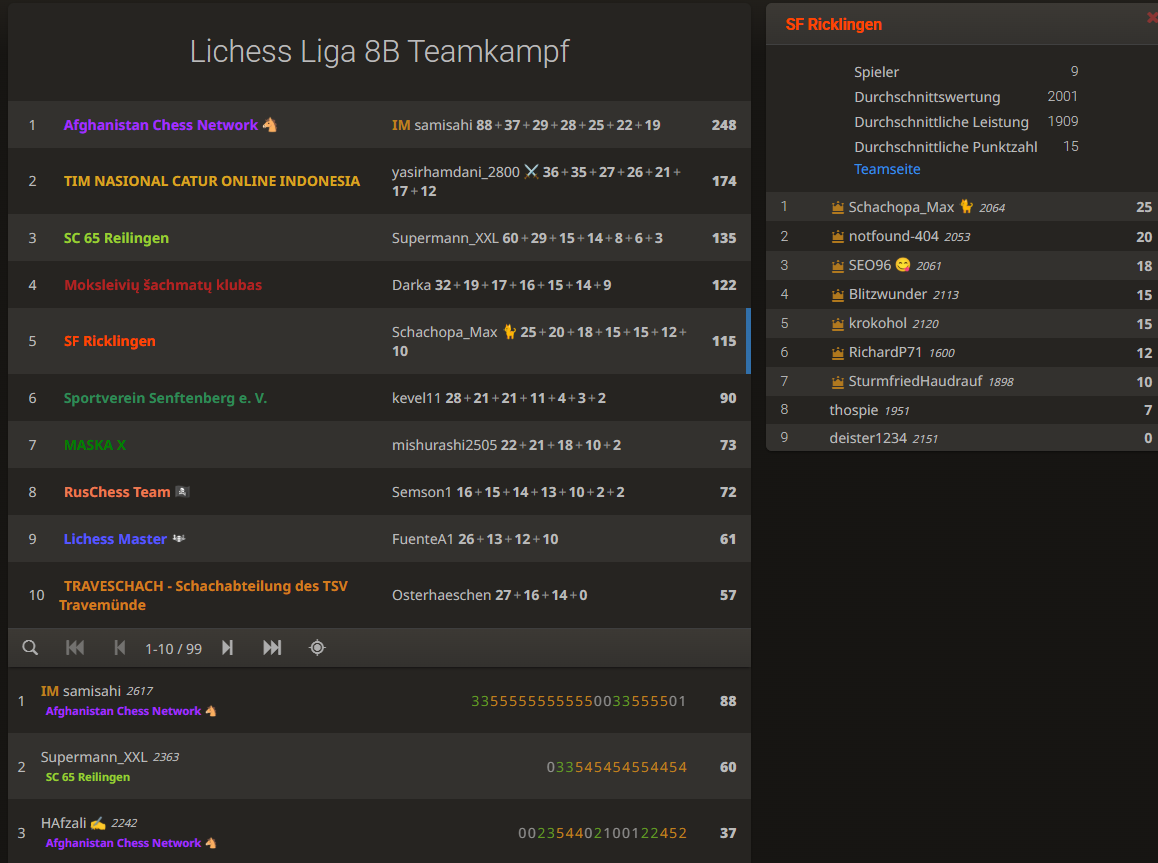Click crown icon next to Blitzwunder
The width and height of the screenshot is (1158, 863).
tap(837, 295)
